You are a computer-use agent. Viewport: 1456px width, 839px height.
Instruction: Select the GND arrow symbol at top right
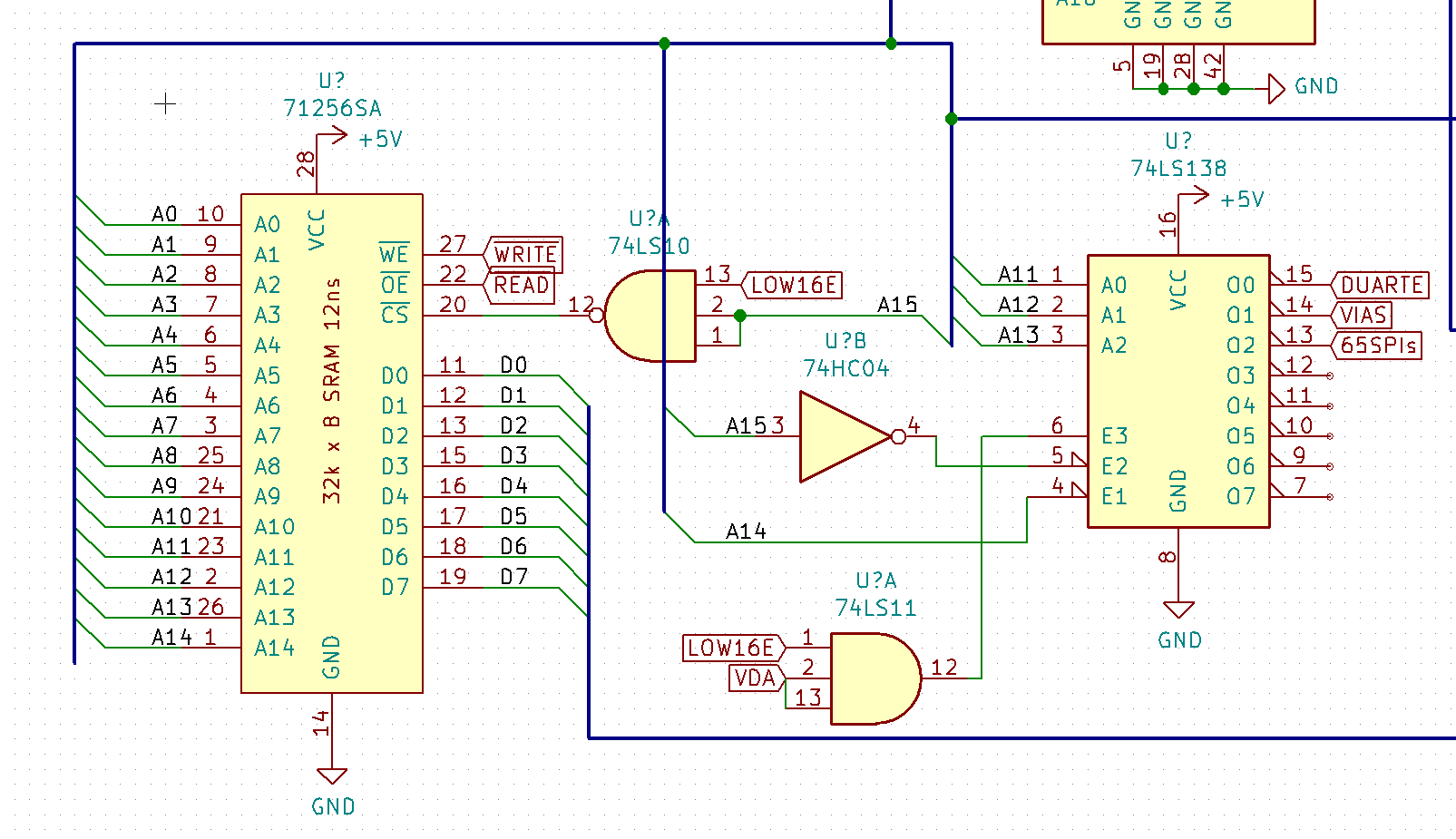coord(1275,89)
